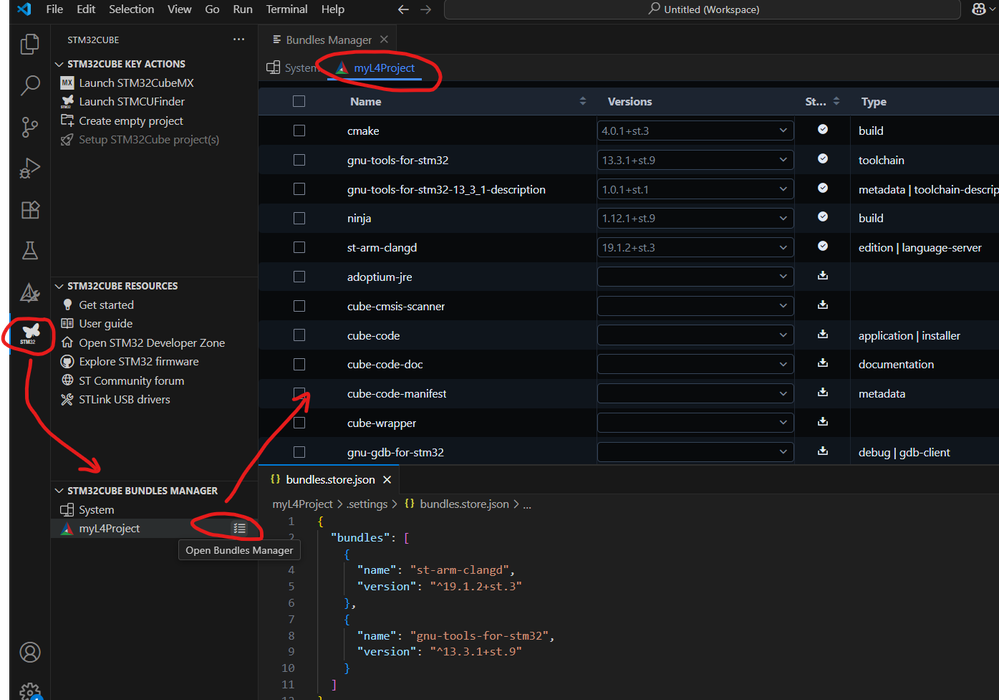Click download icon for cube-wrapper
The height and width of the screenshot is (700, 999).
coord(823,422)
